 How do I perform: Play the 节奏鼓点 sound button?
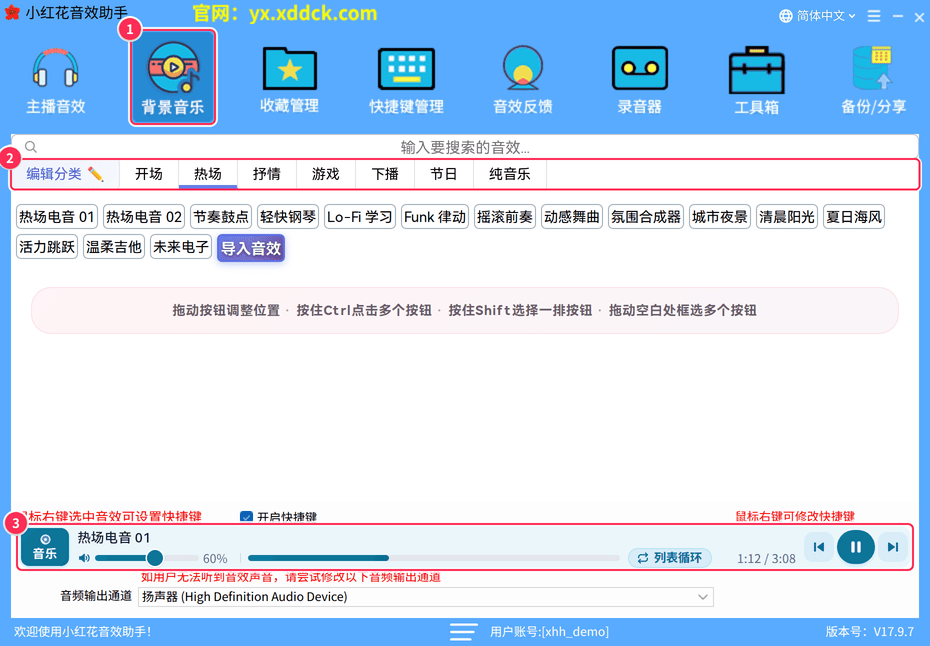coord(221,217)
